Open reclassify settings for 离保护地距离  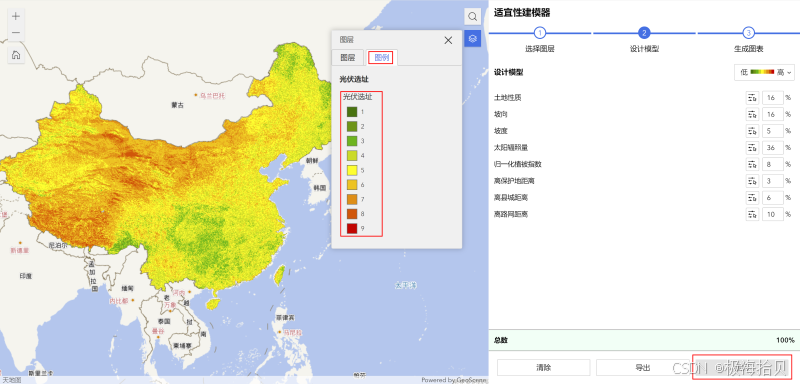pyautogui.click(x=752, y=181)
